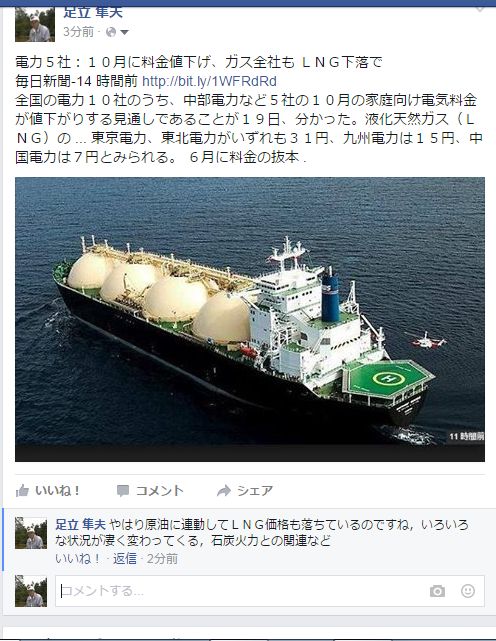Click the 3分前 post timestamp
The width and height of the screenshot is (496, 641).
click(79, 32)
